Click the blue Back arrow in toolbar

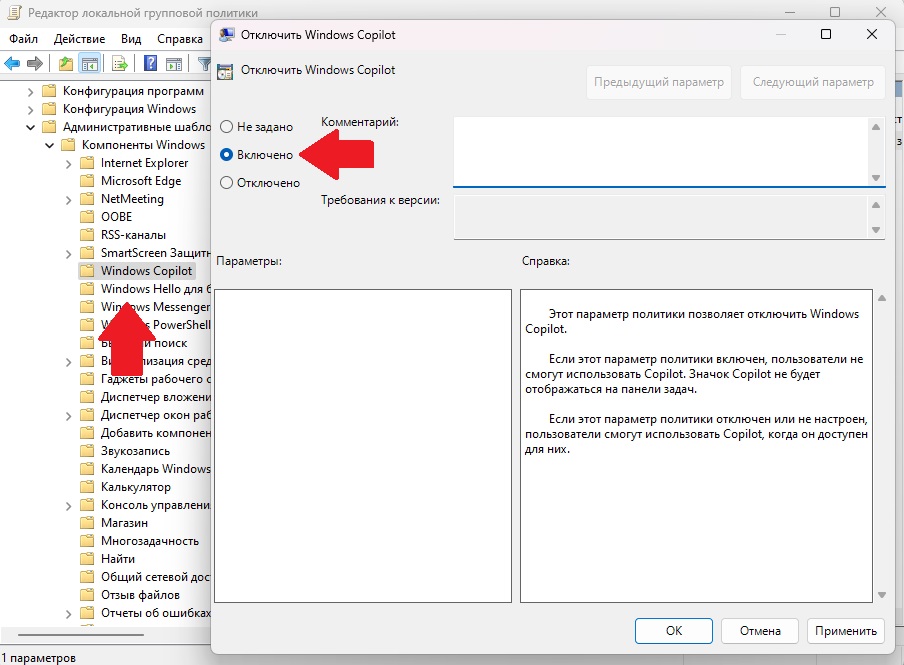[x=12, y=64]
